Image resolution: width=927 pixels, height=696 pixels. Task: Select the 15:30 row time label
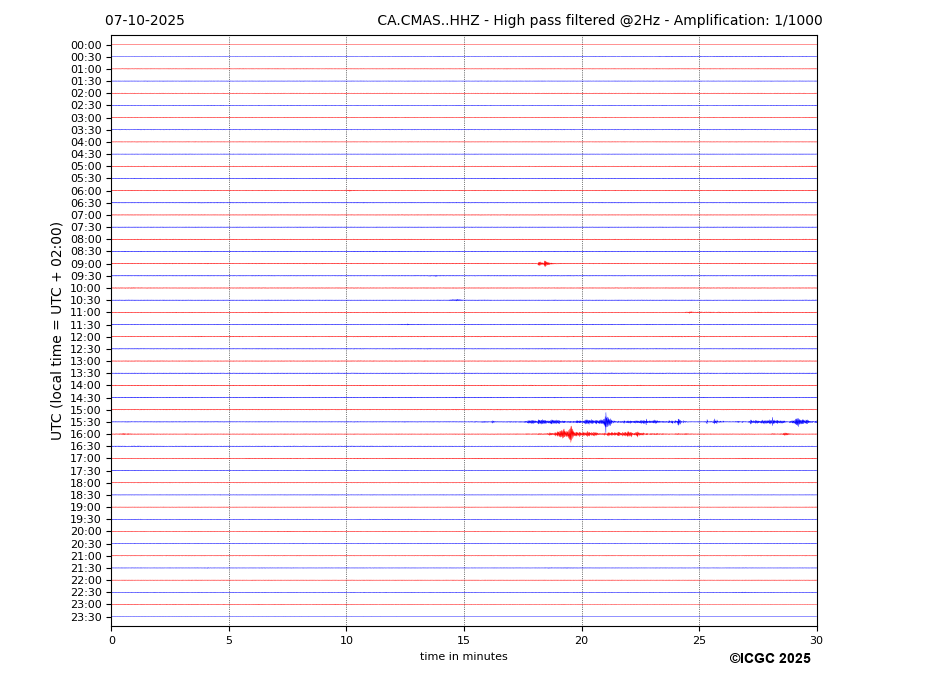point(86,422)
